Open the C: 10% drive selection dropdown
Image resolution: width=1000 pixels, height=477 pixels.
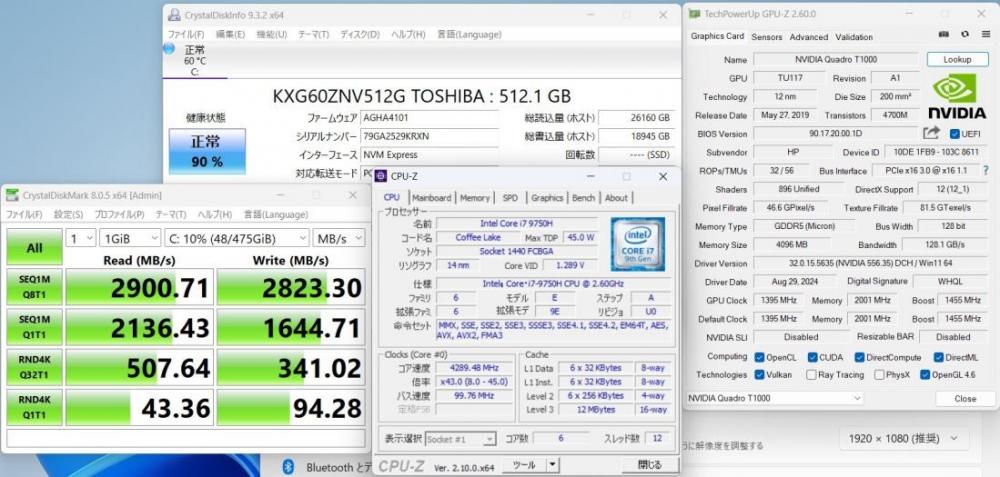click(237, 238)
